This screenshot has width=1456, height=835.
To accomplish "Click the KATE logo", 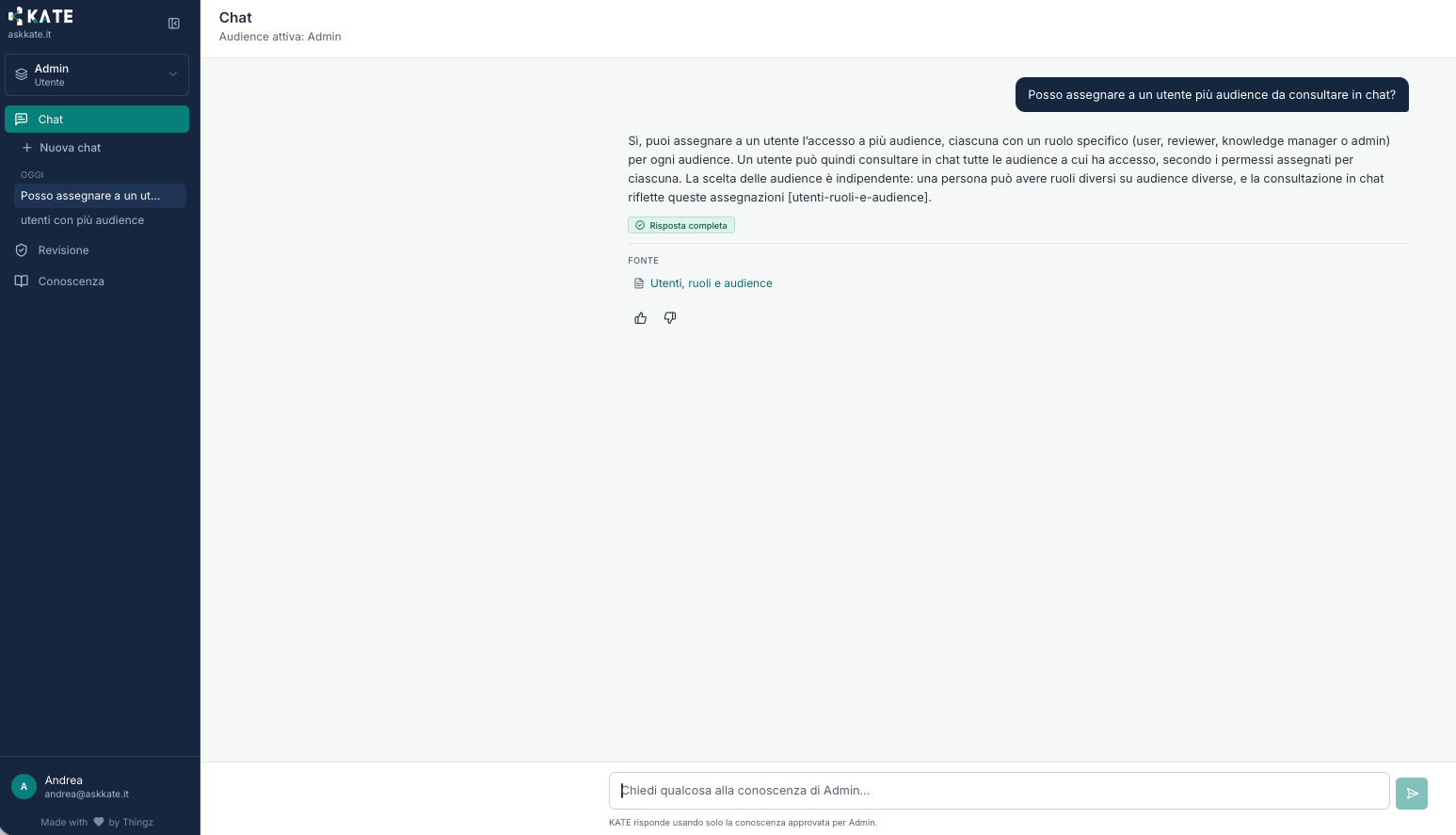I will click(x=40, y=16).
